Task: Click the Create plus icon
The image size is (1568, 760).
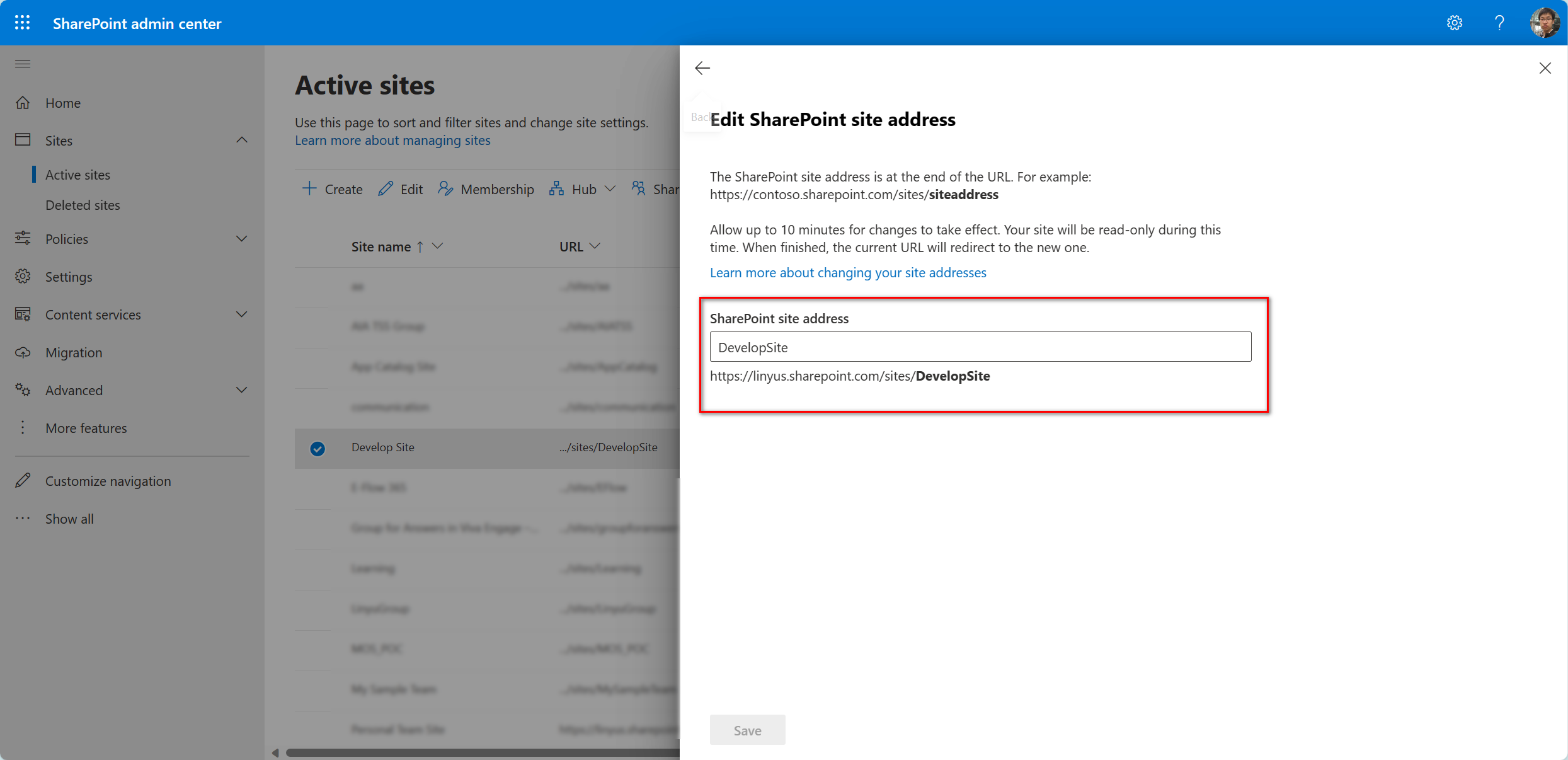Action: pos(309,188)
